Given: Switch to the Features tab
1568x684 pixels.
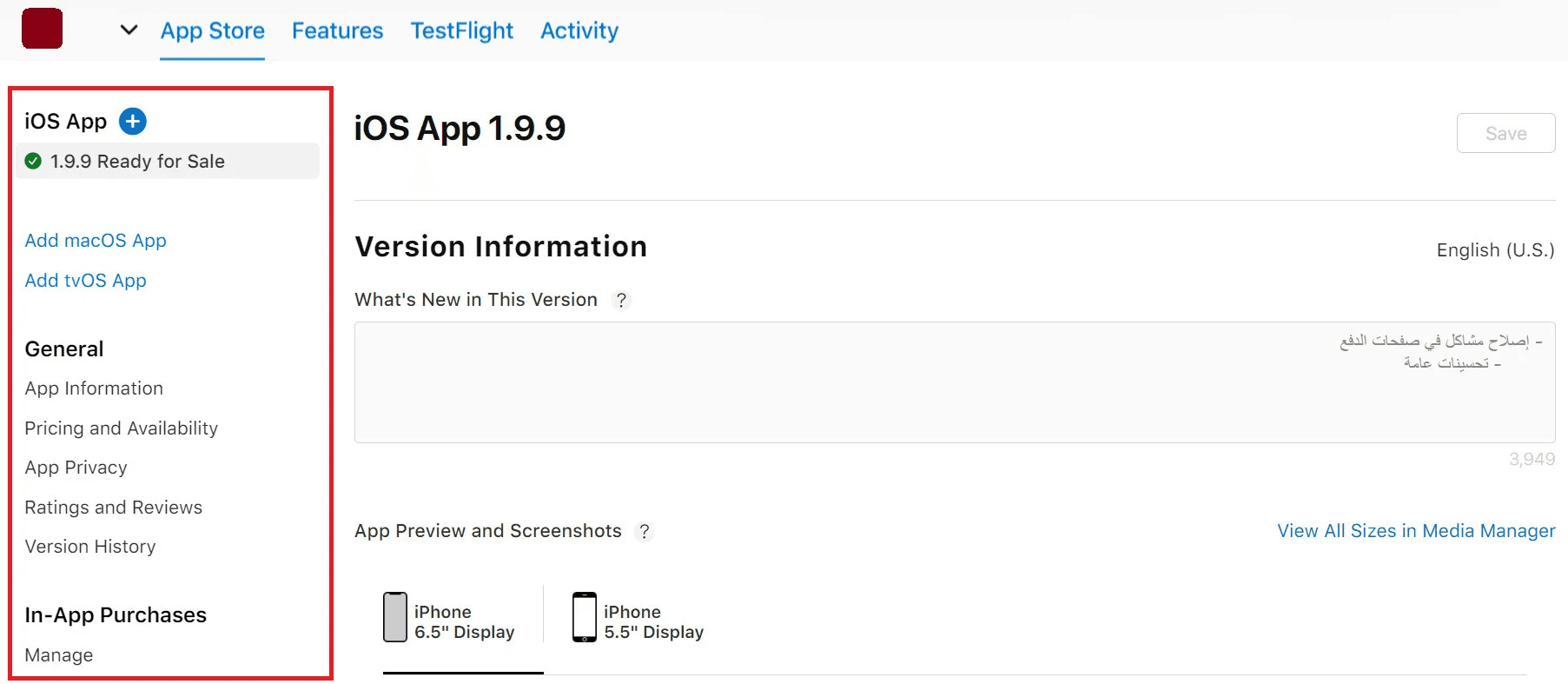Looking at the screenshot, I should [337, 31].
